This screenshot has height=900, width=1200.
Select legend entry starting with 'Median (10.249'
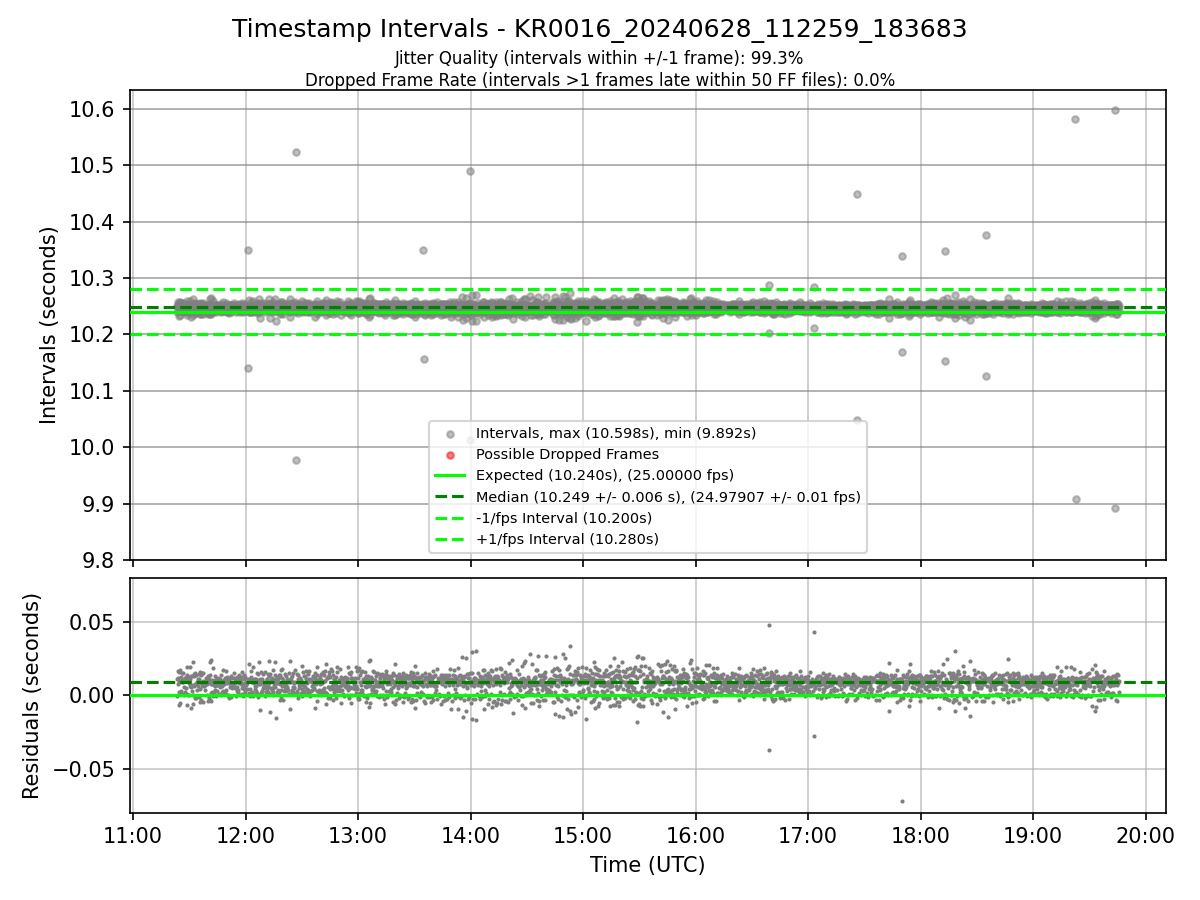668,497
